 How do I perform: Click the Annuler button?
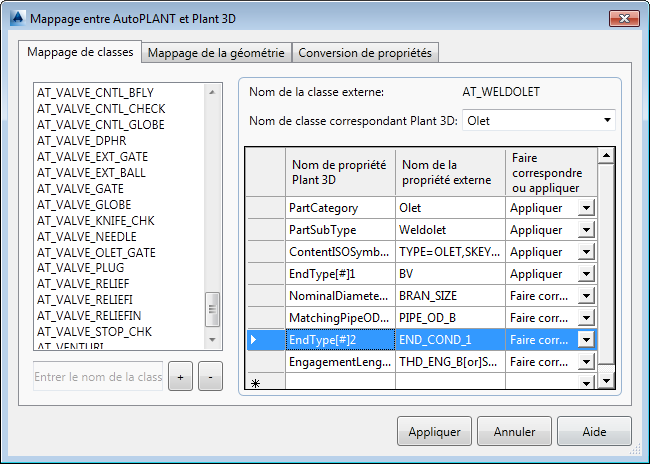point(515,432)
